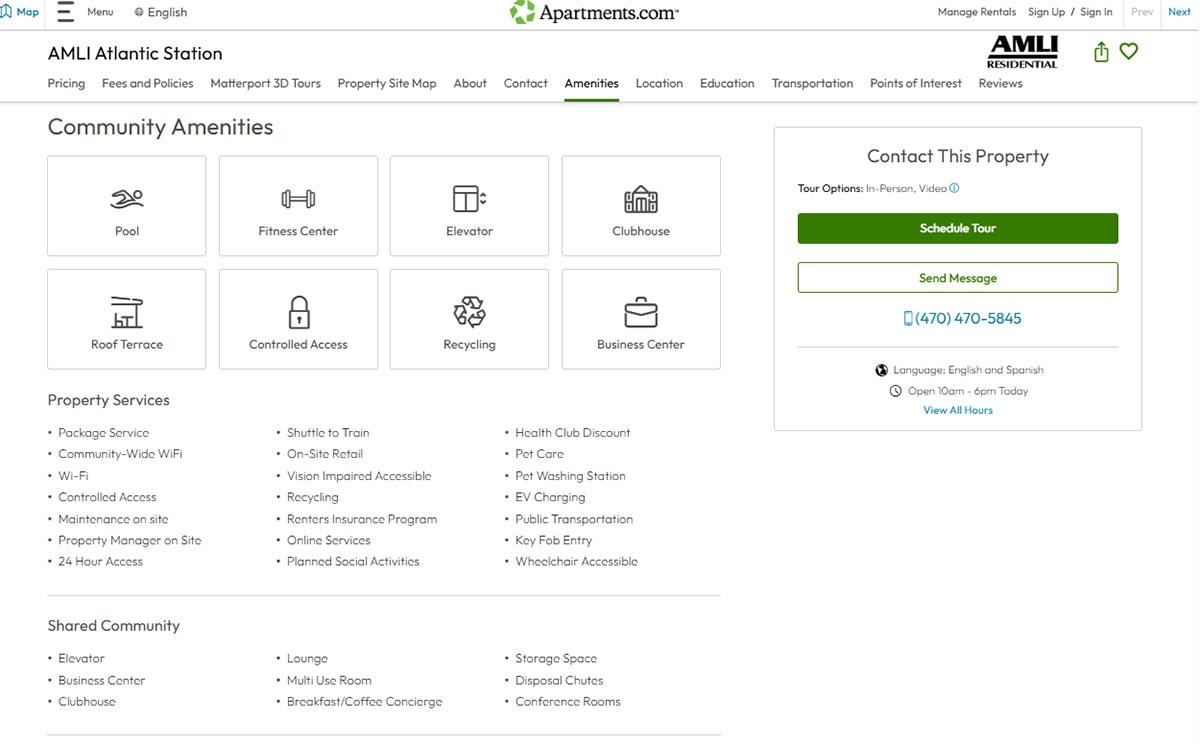Click the Controlled Access padlock icon
The height and width of the screenshot is (744, 1200).
(x=298, y=312)
